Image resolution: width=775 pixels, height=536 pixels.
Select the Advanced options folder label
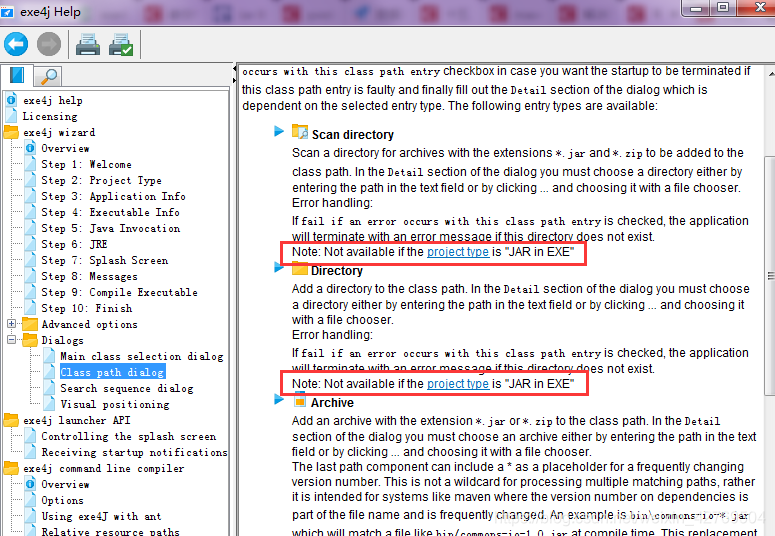point(89,324)
